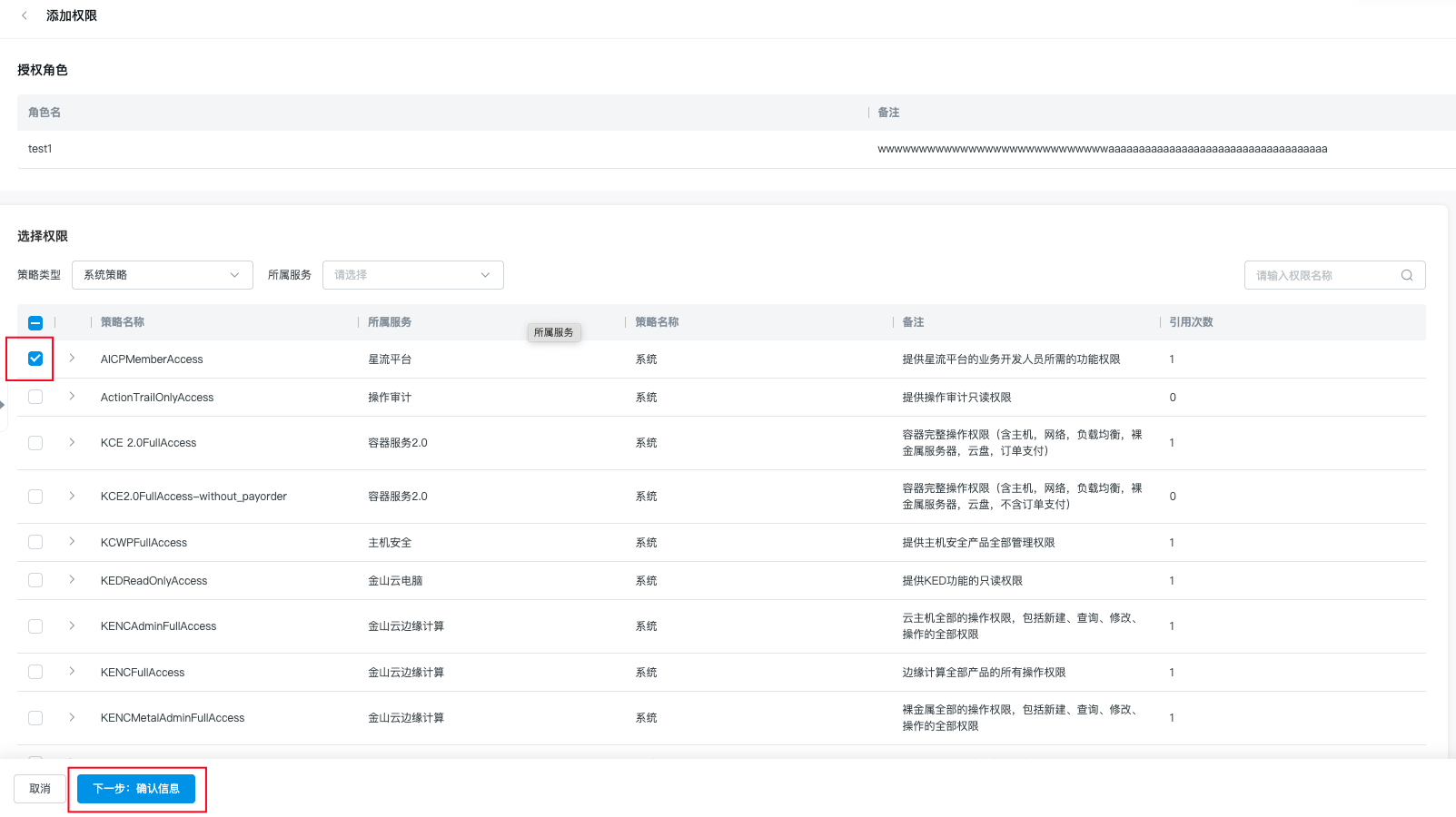1456x817 pixels.
Task: Expand the ActionTrailOnlyAccess row details
Action: (72, 397)
